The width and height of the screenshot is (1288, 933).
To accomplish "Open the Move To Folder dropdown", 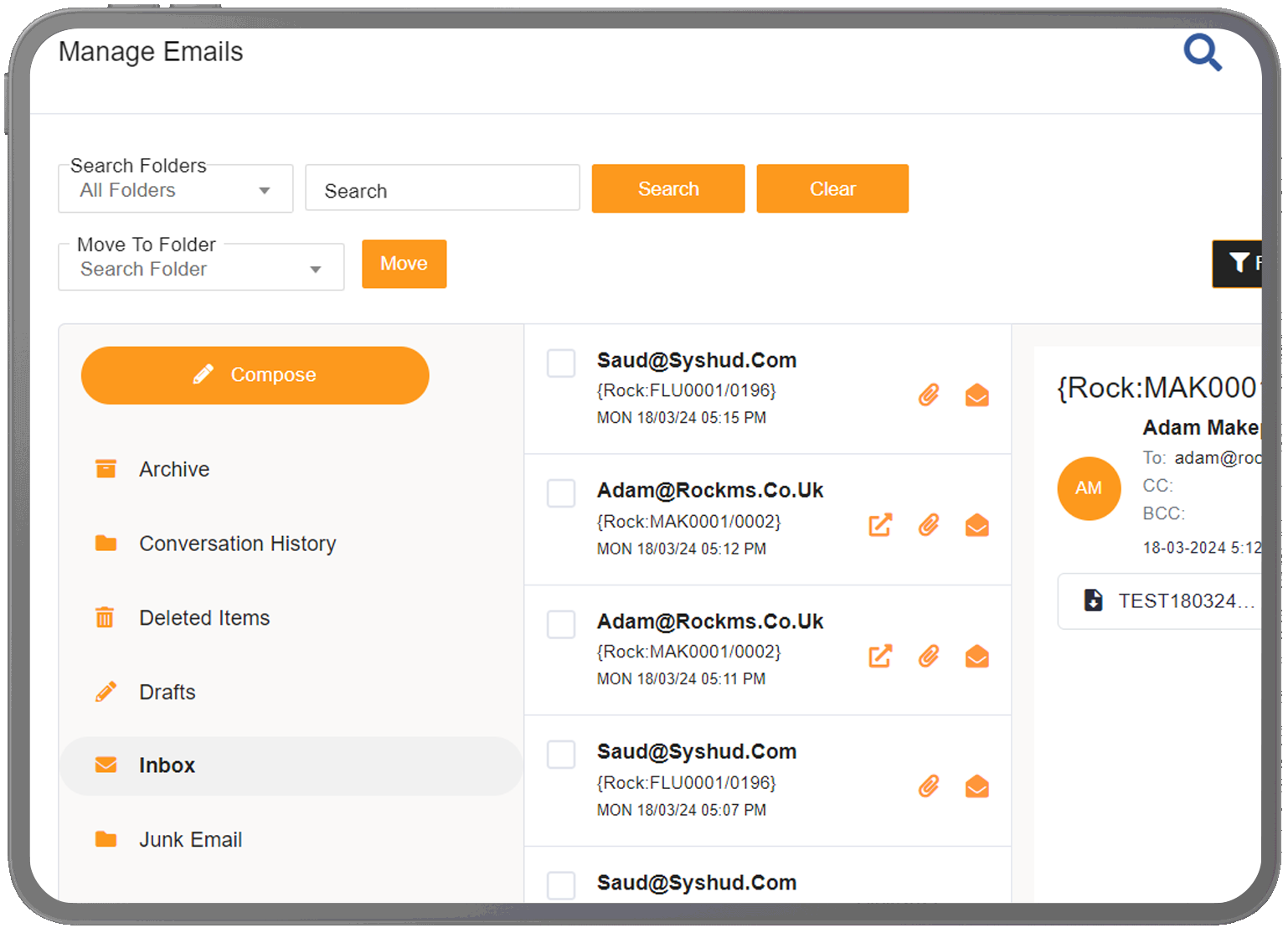I will [x=201, y=267].
